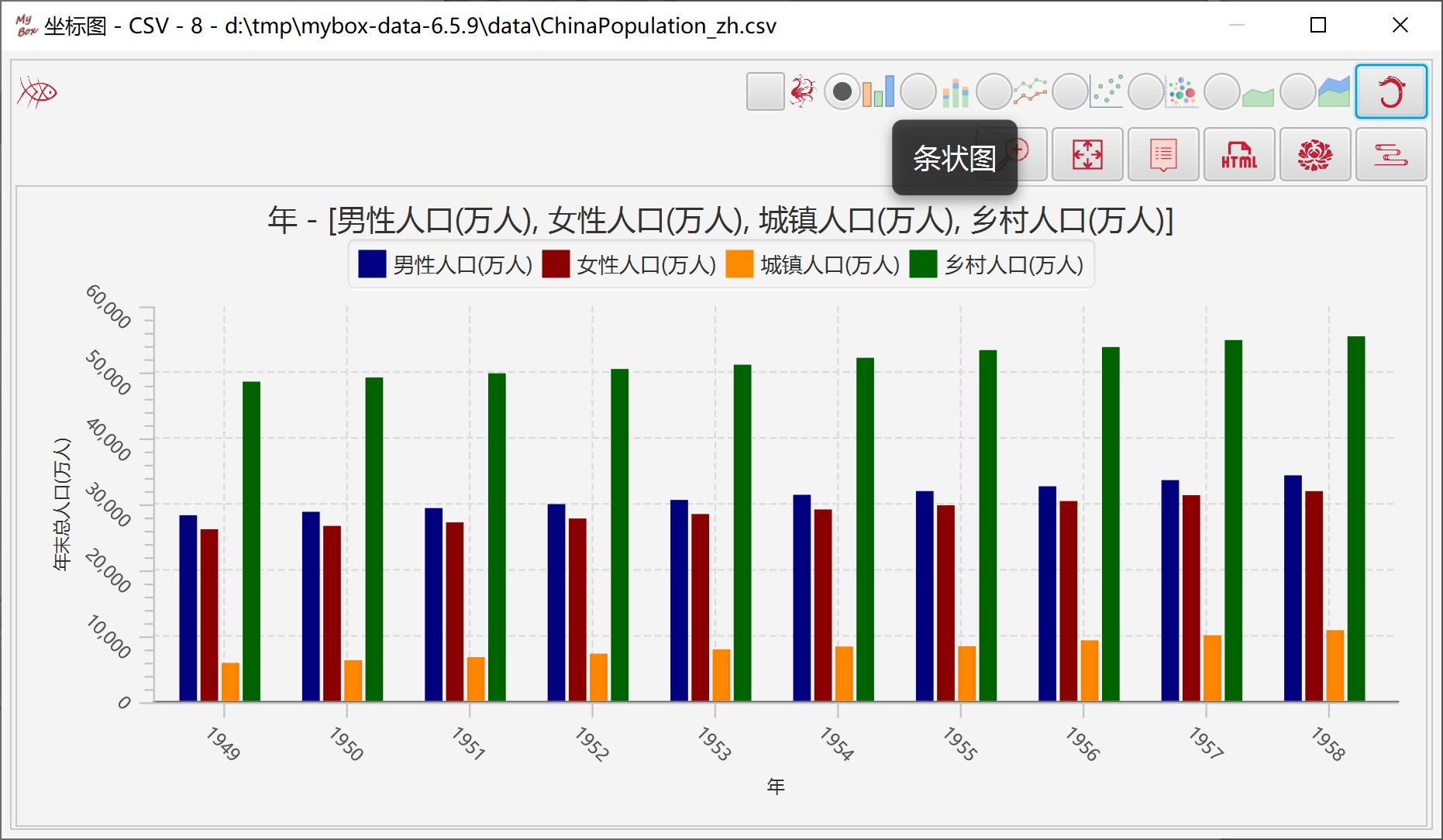Click the x-axis label 1957

click(1206, 743)
